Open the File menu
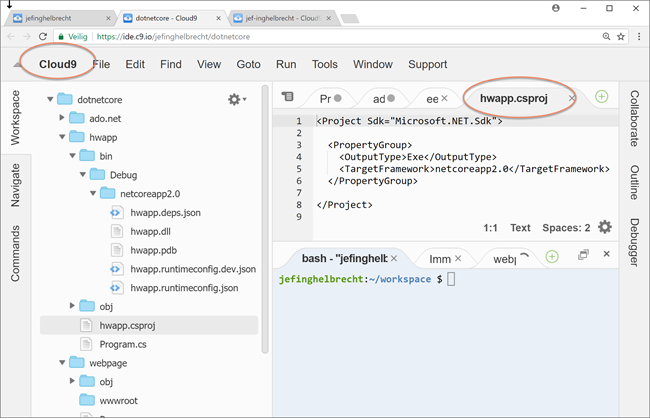 point(101,64)
